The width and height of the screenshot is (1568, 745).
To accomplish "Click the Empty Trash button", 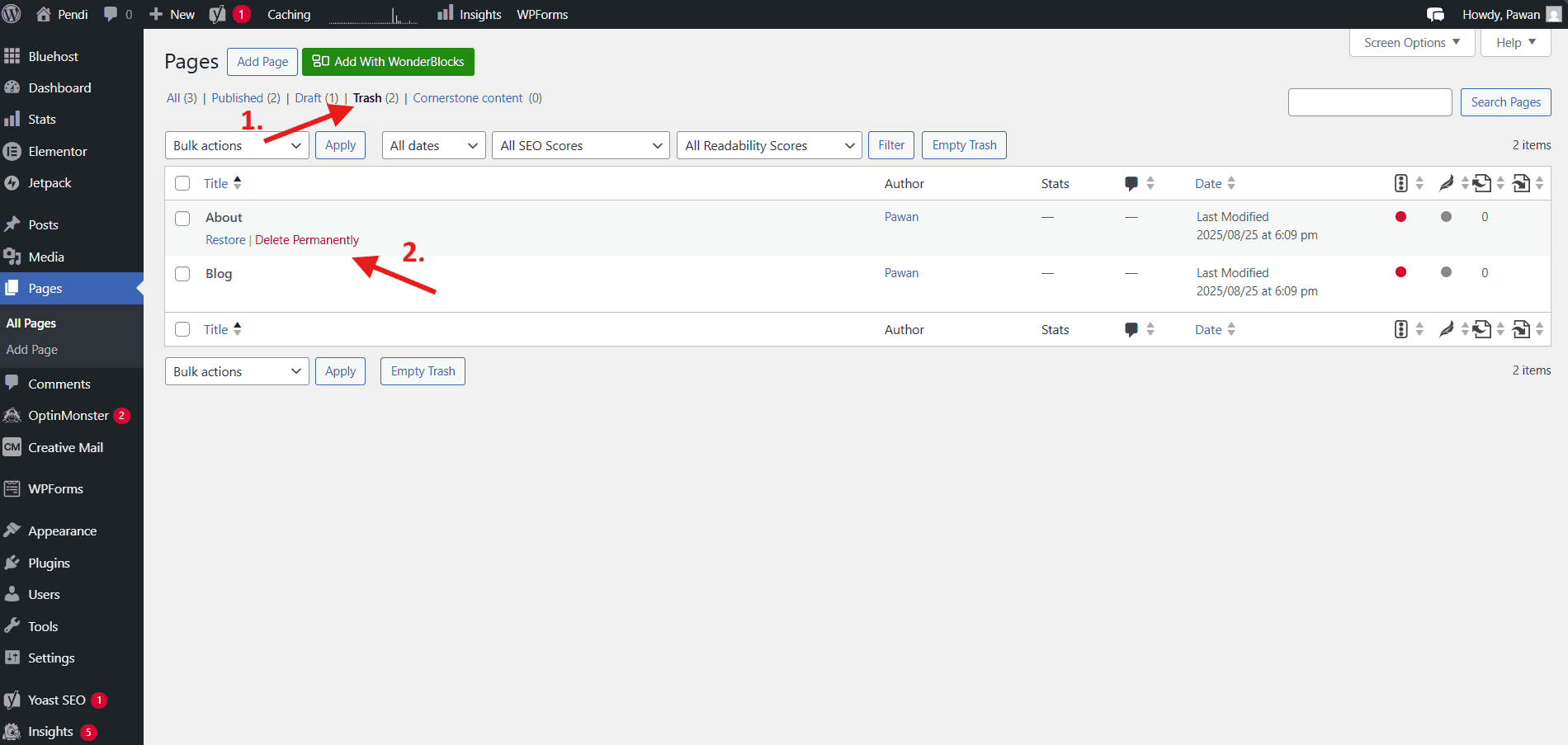I will [963, 145].
